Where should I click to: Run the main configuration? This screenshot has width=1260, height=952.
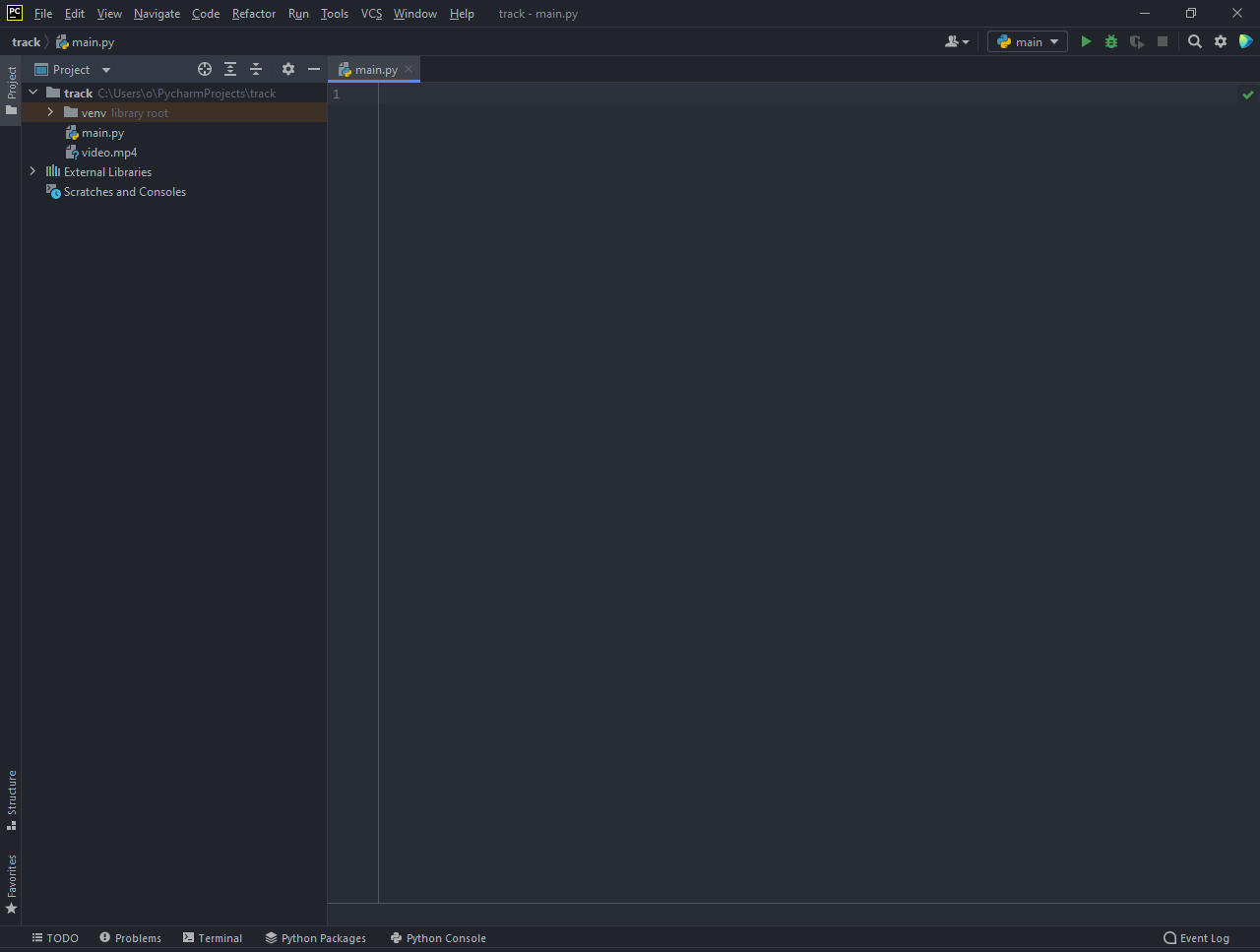[1086, 41]
